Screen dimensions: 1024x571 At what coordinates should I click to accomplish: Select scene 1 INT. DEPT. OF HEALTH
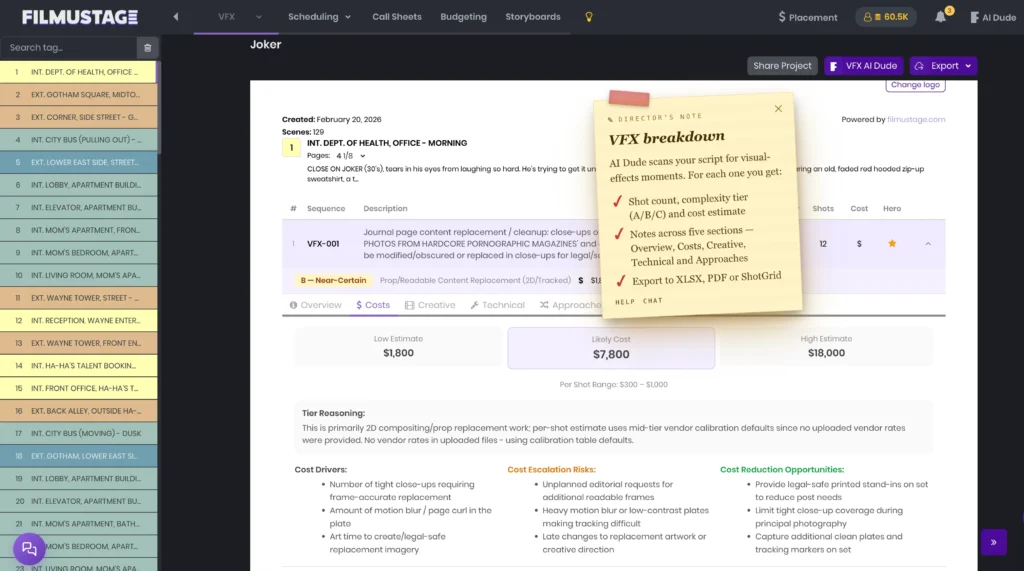78,72
